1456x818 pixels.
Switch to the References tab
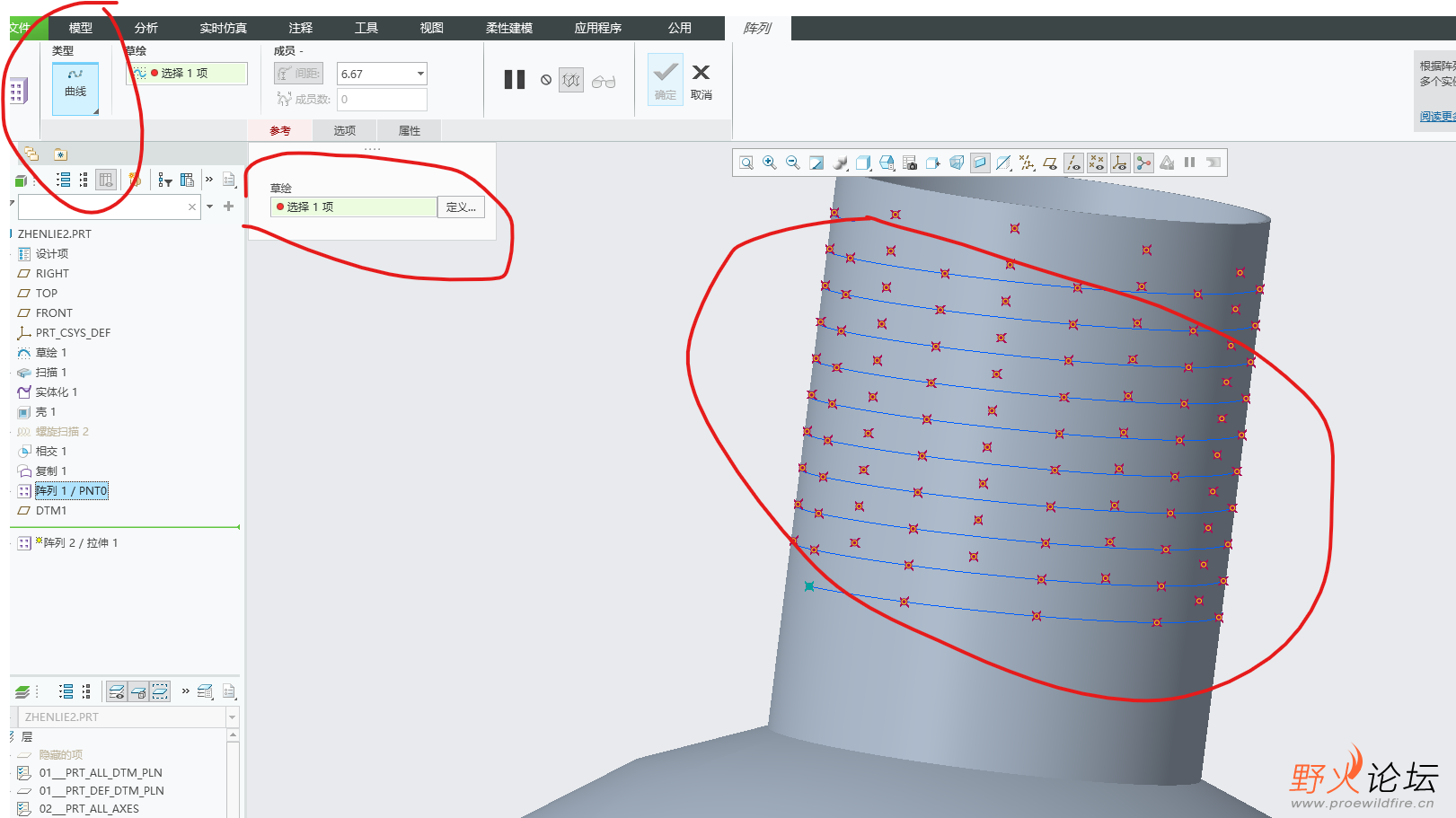click(280, 131)
